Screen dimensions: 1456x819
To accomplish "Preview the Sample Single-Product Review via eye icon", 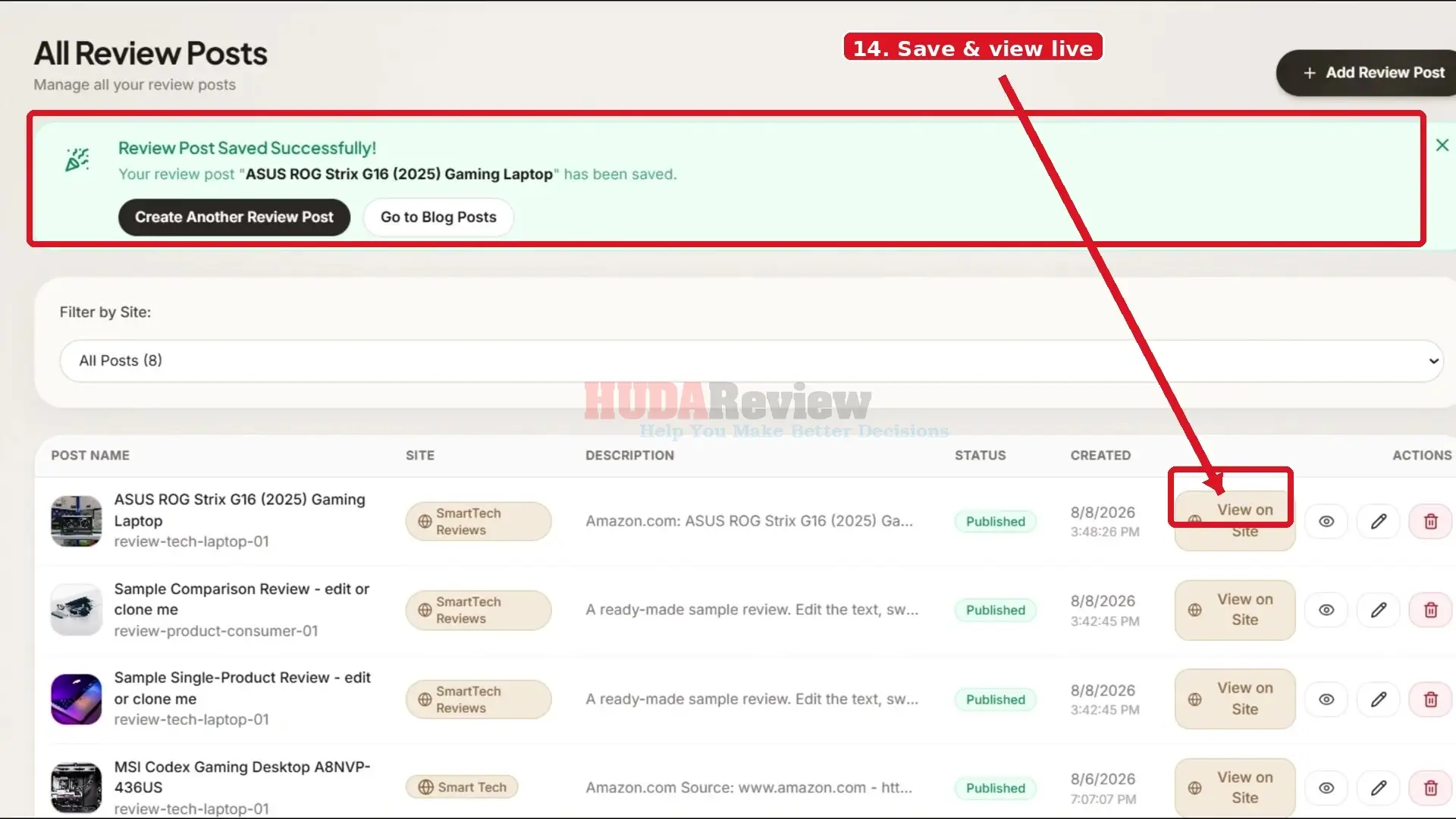I will 1326,699.
